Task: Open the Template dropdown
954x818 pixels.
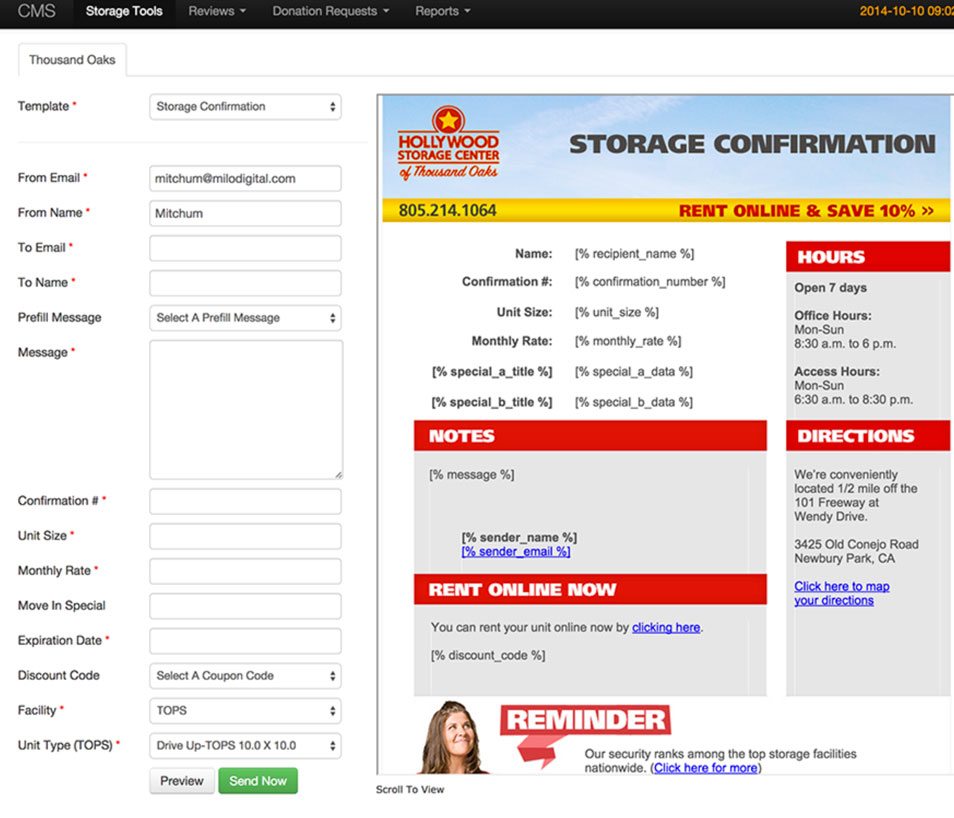Action: [x=245, y=107]
